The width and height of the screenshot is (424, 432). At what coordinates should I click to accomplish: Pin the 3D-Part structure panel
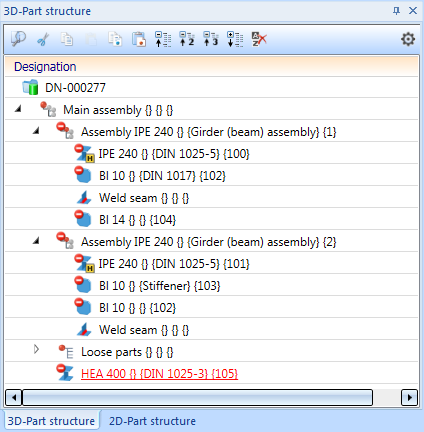pyautogui.click(x=396, y=11)
